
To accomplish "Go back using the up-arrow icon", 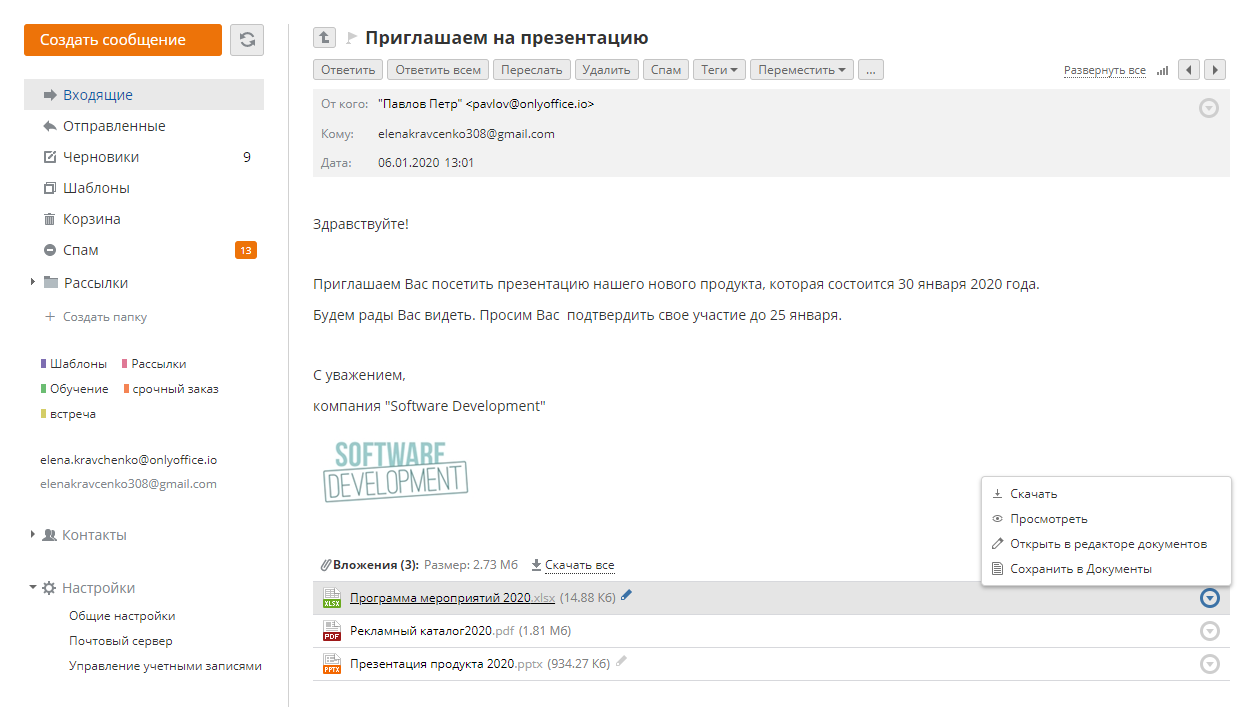I will pyautogui.click(x=324, y=38).
